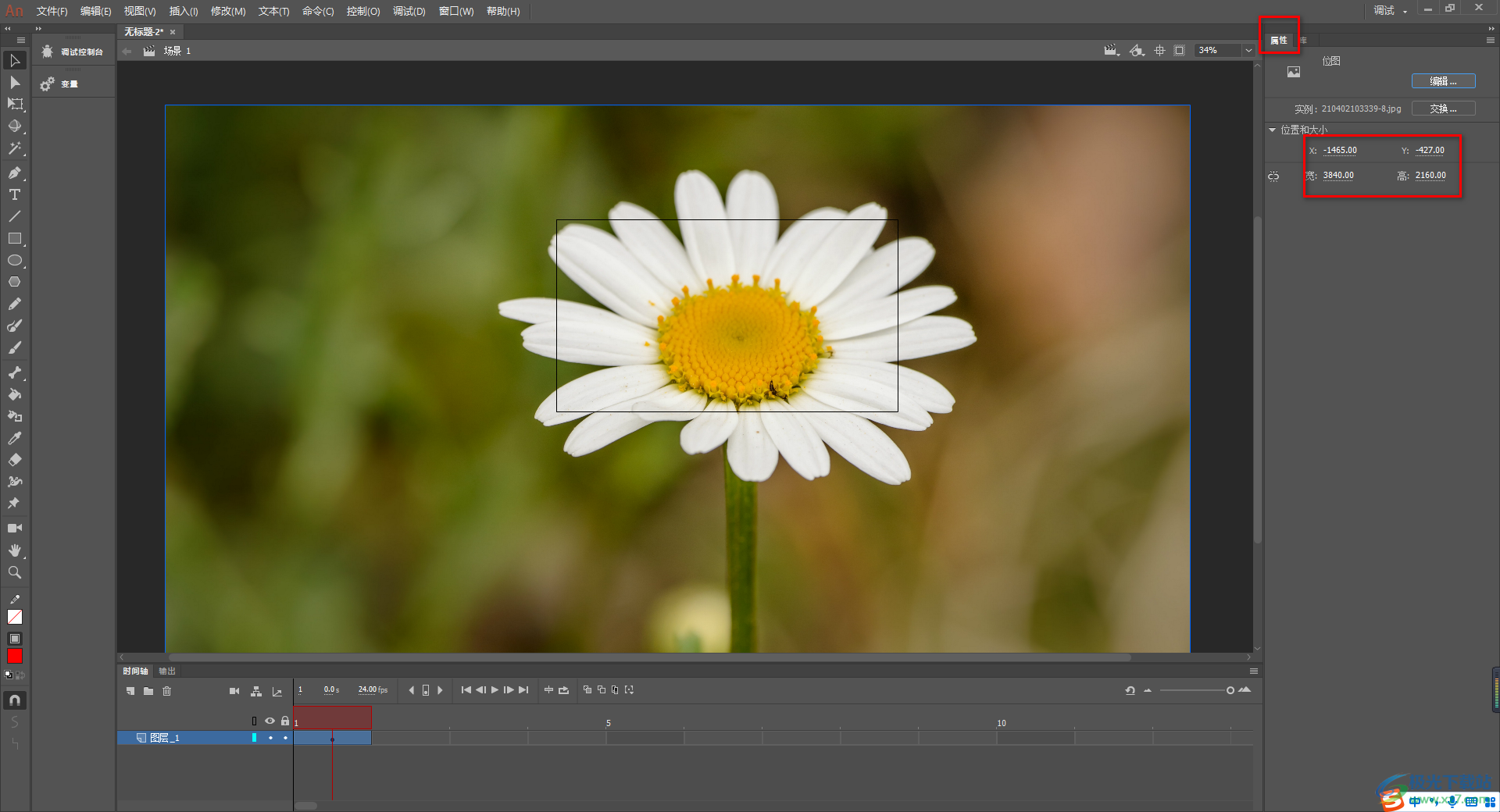Open the edit scene clapperboard dropdown
Screen dimensions: 1500x812
coord(1112,51)
